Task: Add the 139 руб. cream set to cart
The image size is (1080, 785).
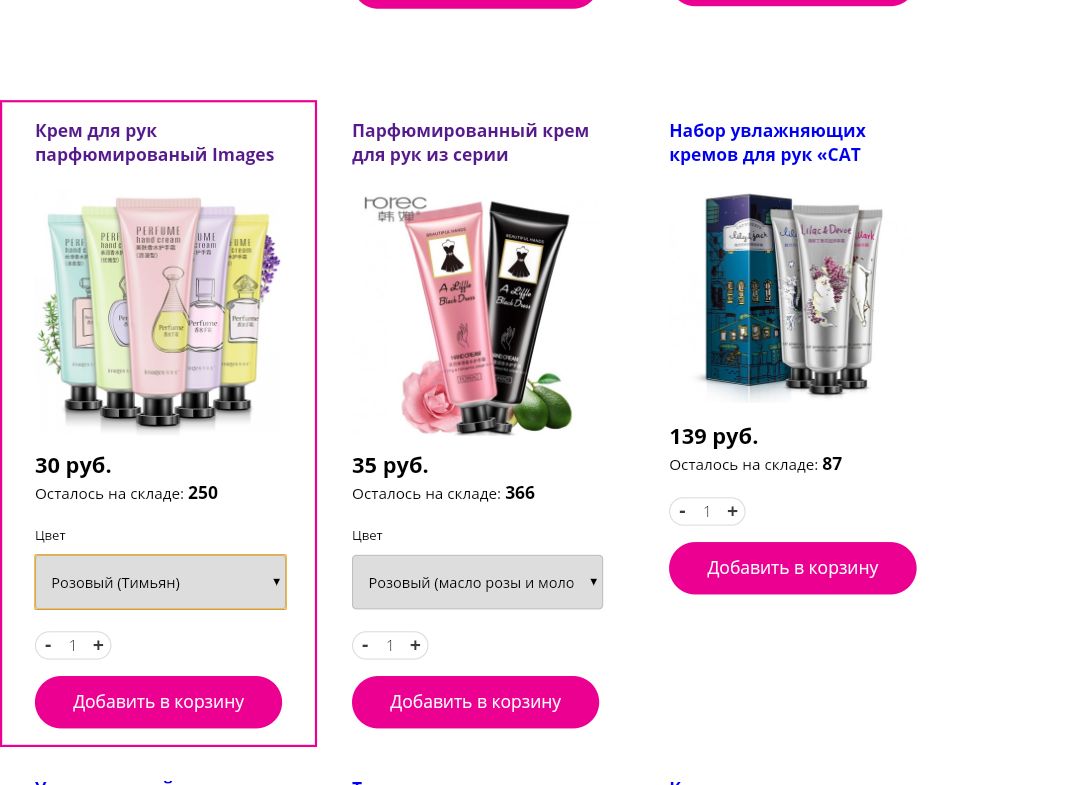Action: (x=793, y=568)
